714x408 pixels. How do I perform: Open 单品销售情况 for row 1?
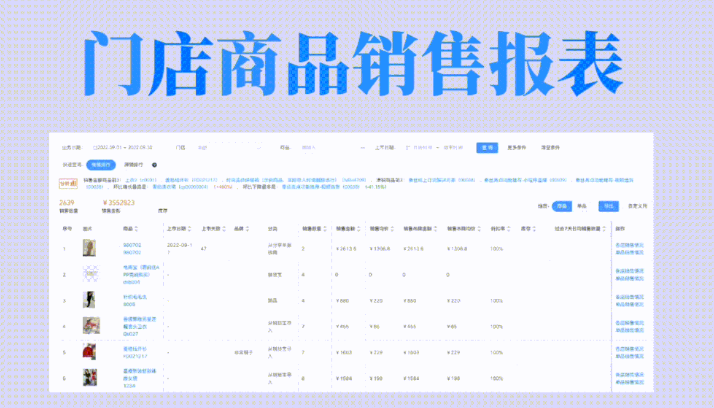tap(630, 252)
